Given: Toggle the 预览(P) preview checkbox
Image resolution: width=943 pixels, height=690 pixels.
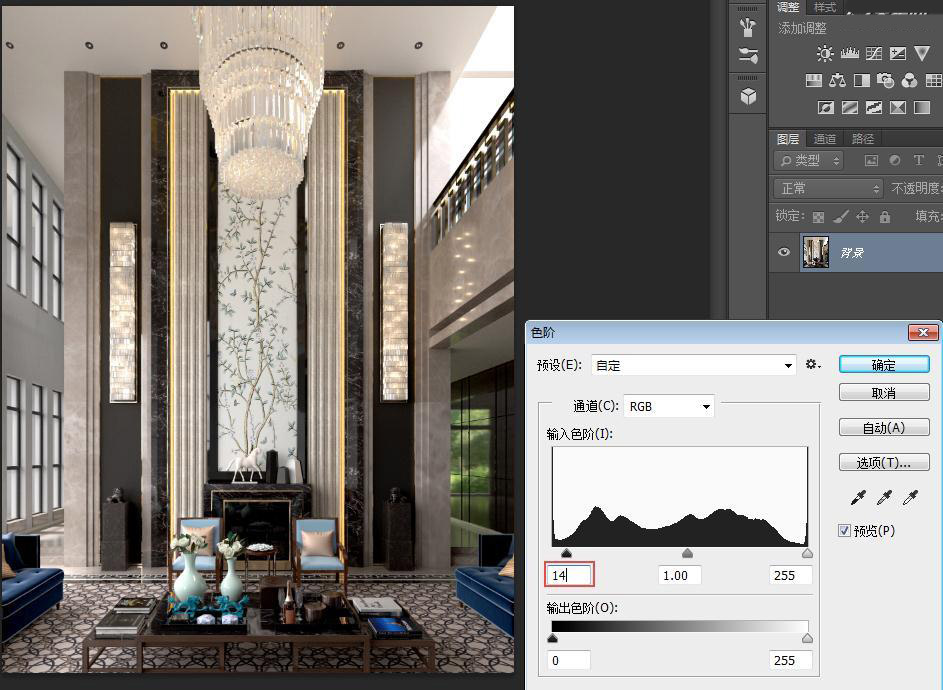Looking at the screenshot, I should coord(844,530).
